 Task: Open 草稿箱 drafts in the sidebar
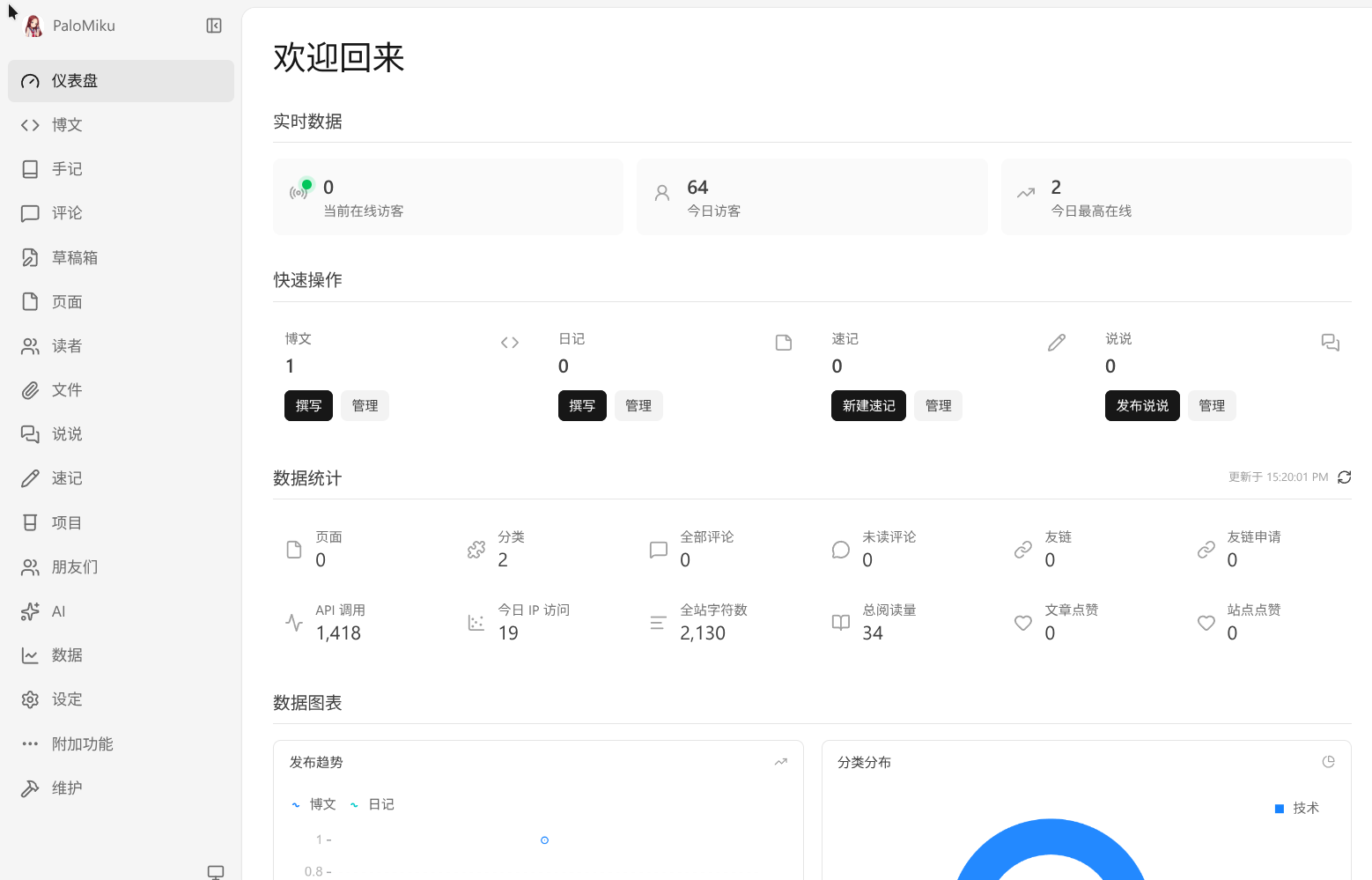[121, 257]
